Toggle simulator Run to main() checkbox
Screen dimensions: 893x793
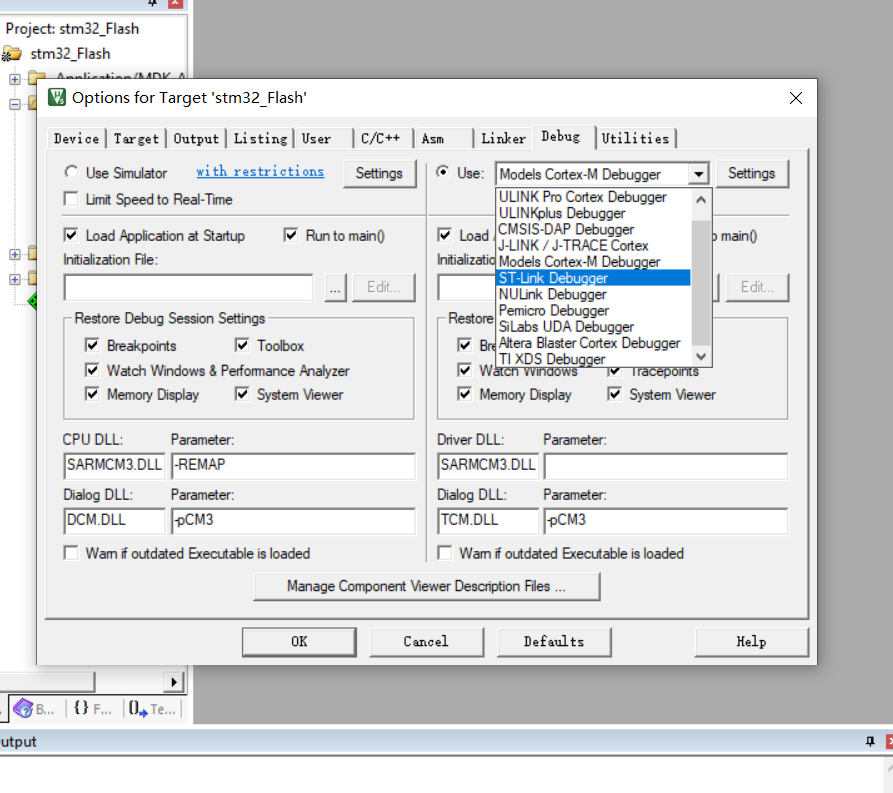pos(291,235)
